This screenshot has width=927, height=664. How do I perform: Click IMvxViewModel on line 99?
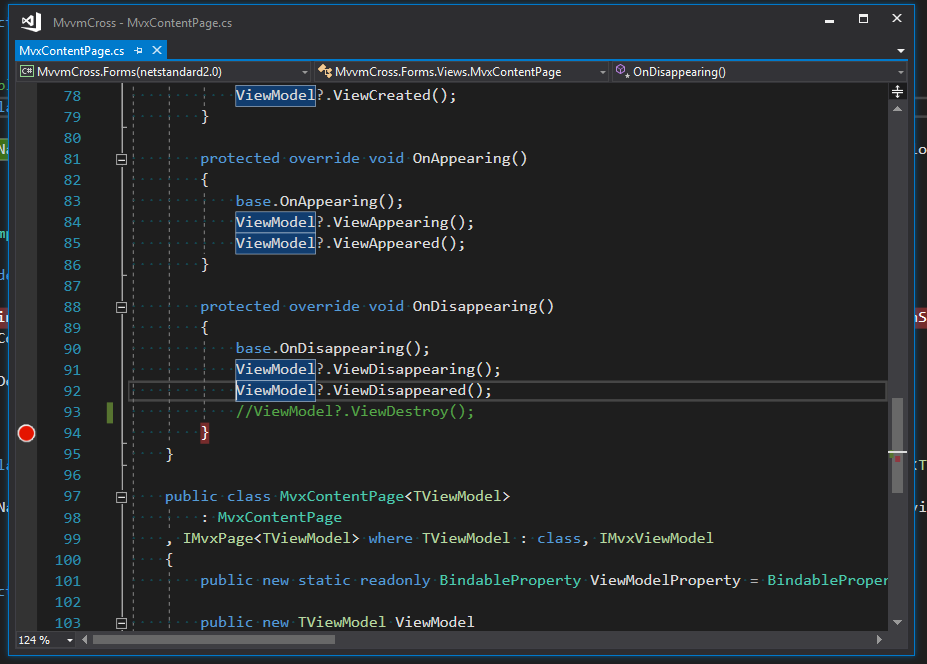[x=656, y=538]
